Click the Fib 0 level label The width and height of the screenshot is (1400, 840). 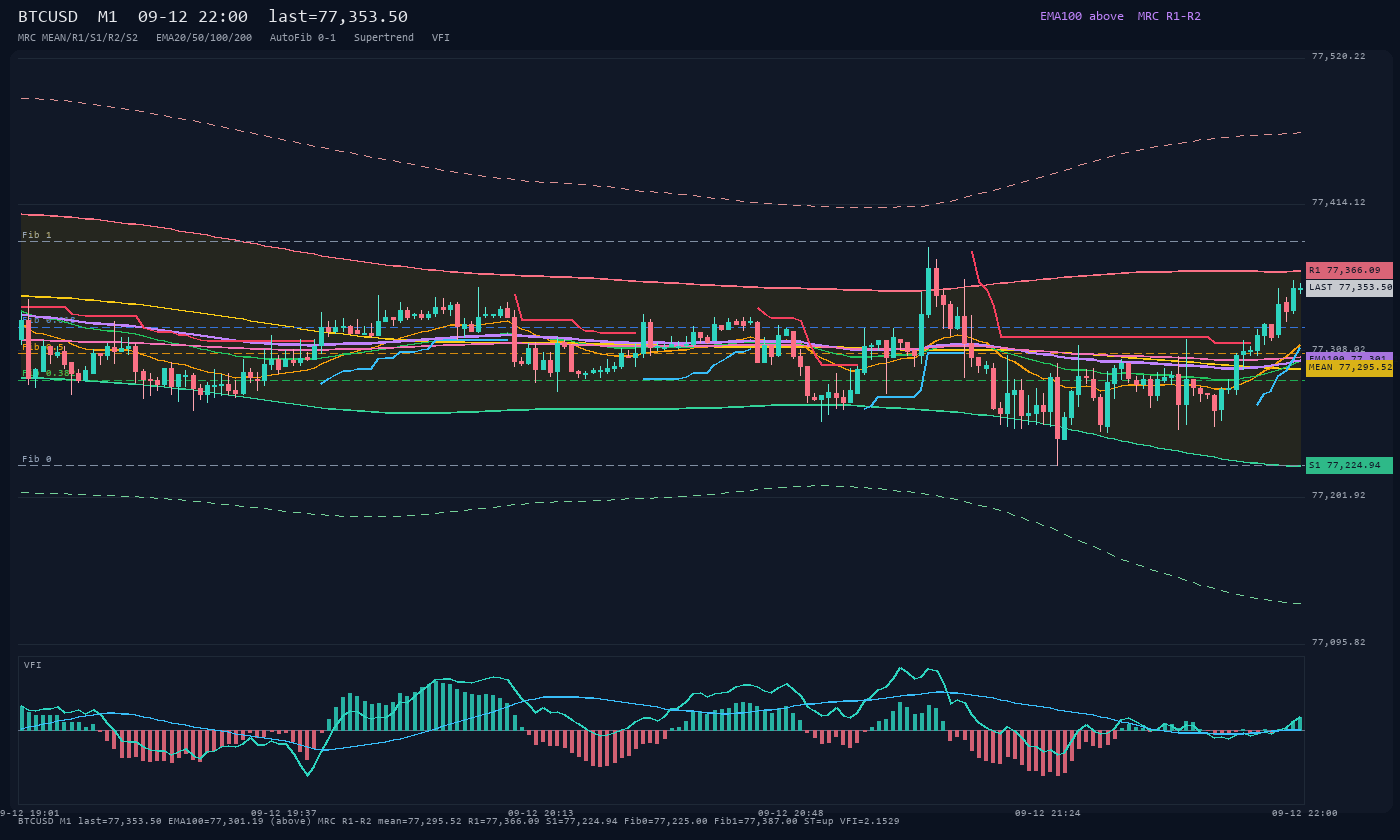(37, 459)
